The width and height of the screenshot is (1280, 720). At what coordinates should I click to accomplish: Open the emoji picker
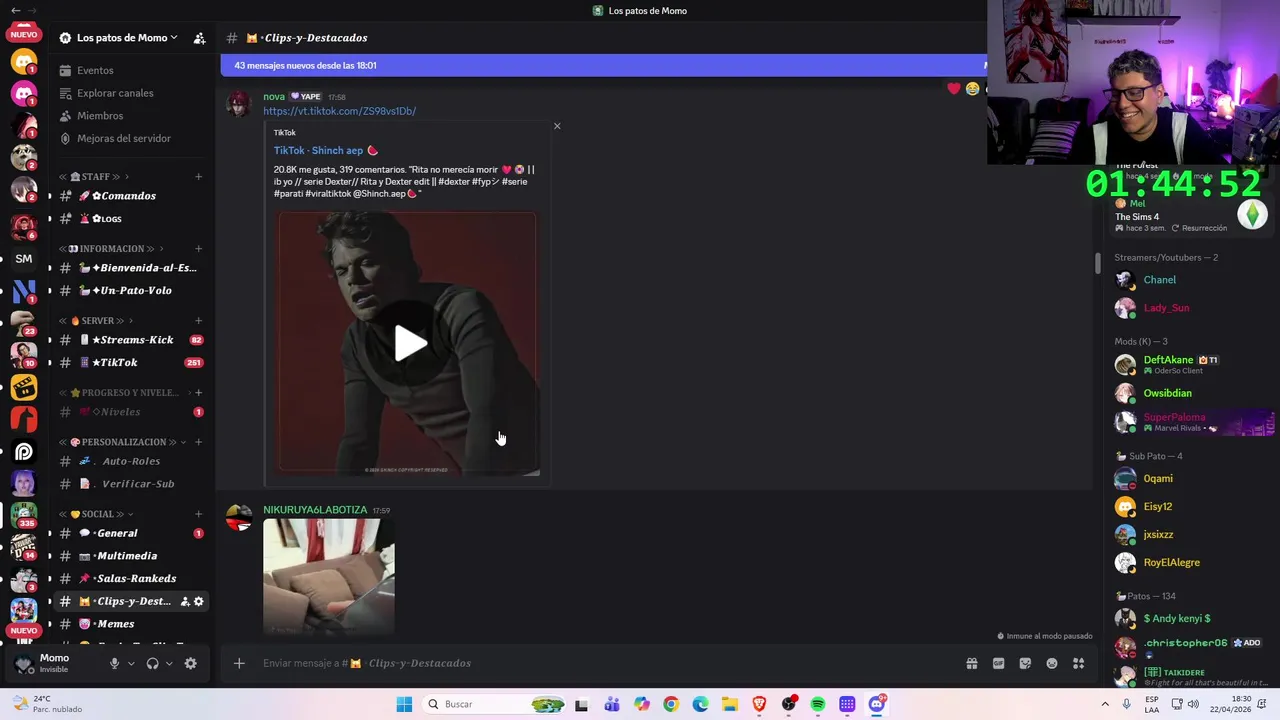tap(1052, 663)
